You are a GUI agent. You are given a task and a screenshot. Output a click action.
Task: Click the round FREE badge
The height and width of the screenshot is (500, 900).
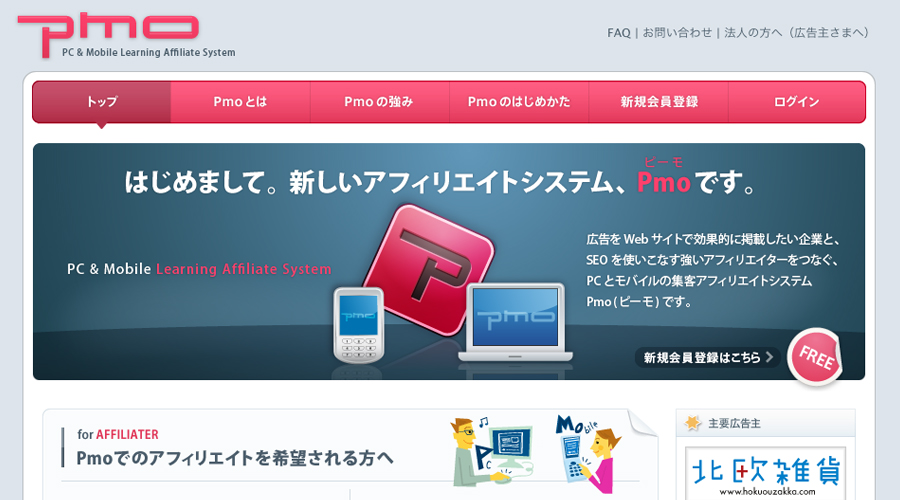815,357
